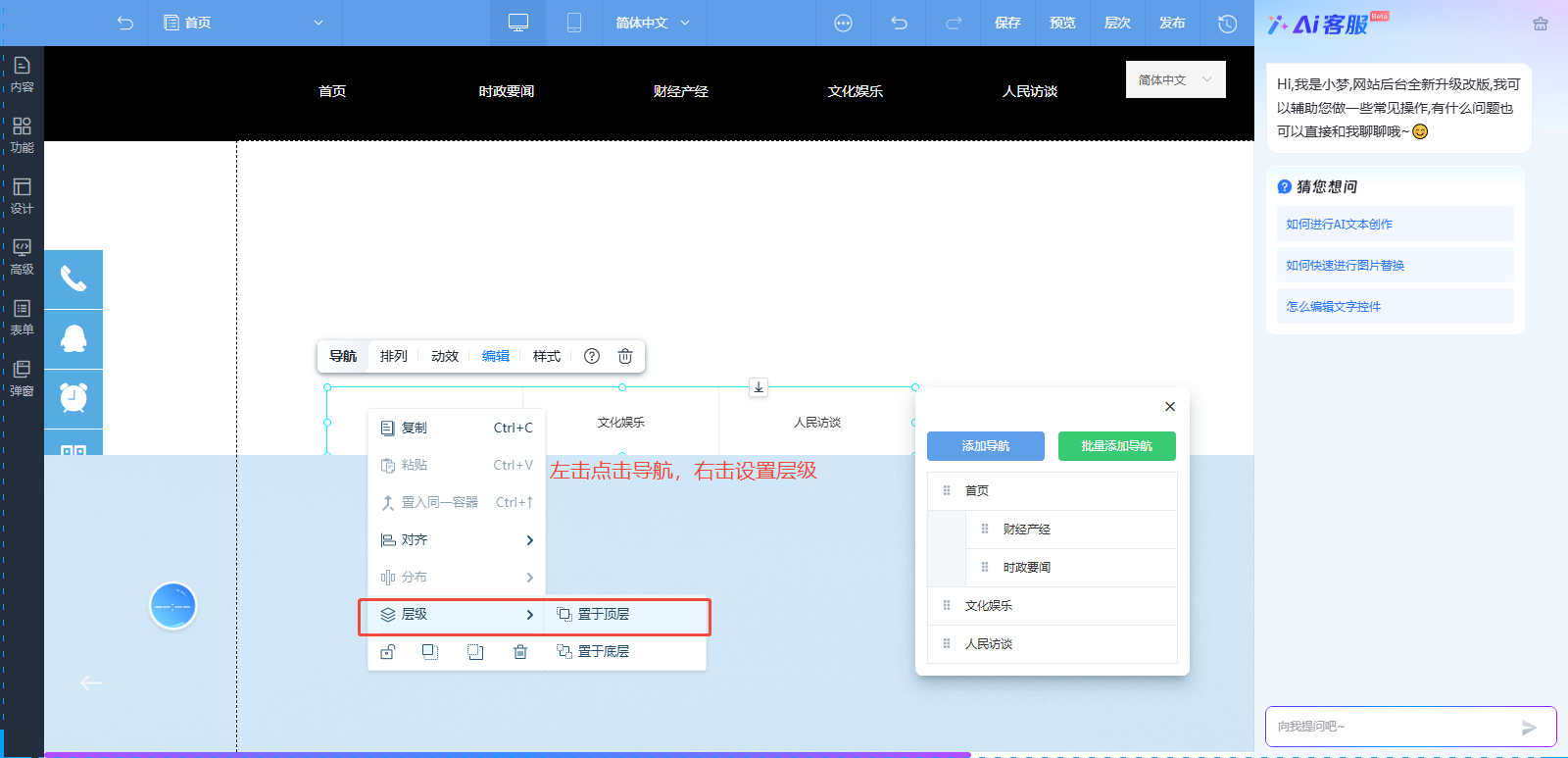
Task: Choose 置于顶层 in submenu
Action: (625, 615)
